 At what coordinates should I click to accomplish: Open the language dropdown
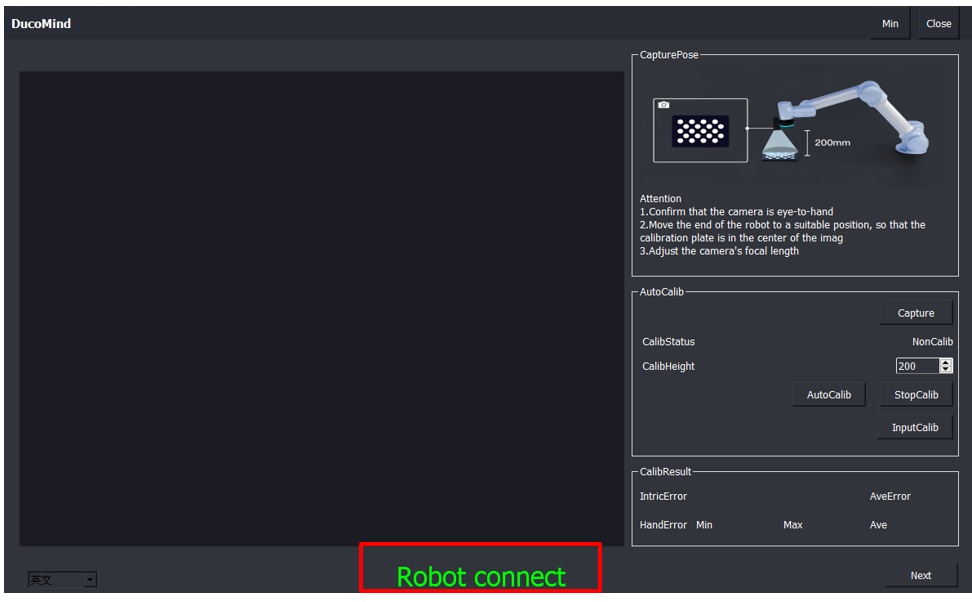63,580
